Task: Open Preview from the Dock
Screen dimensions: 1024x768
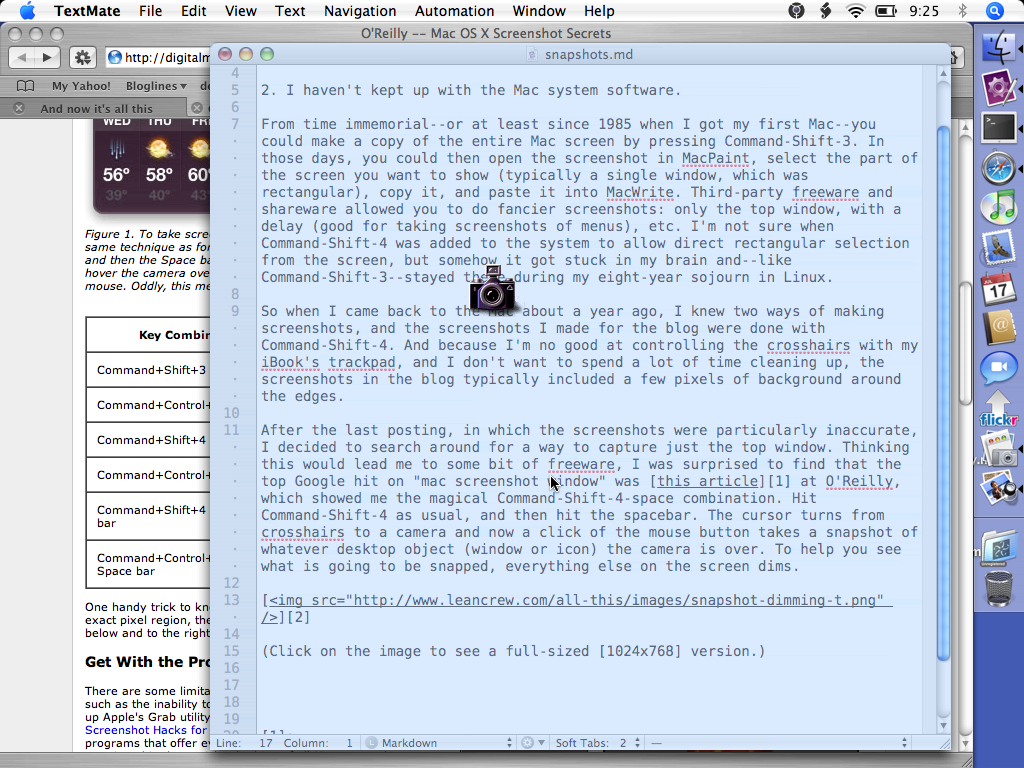Action: pos(999,488)
